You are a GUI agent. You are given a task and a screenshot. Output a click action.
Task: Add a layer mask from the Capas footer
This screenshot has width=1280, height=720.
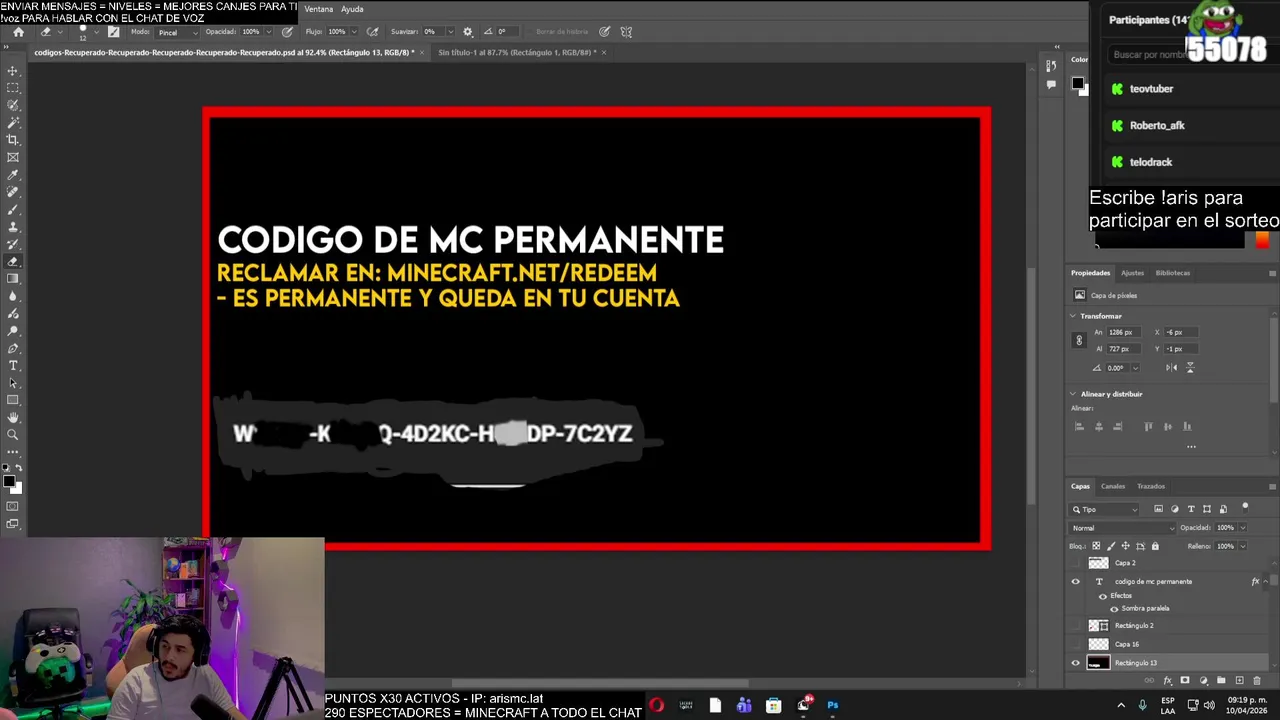click(x=1185, y=680)
